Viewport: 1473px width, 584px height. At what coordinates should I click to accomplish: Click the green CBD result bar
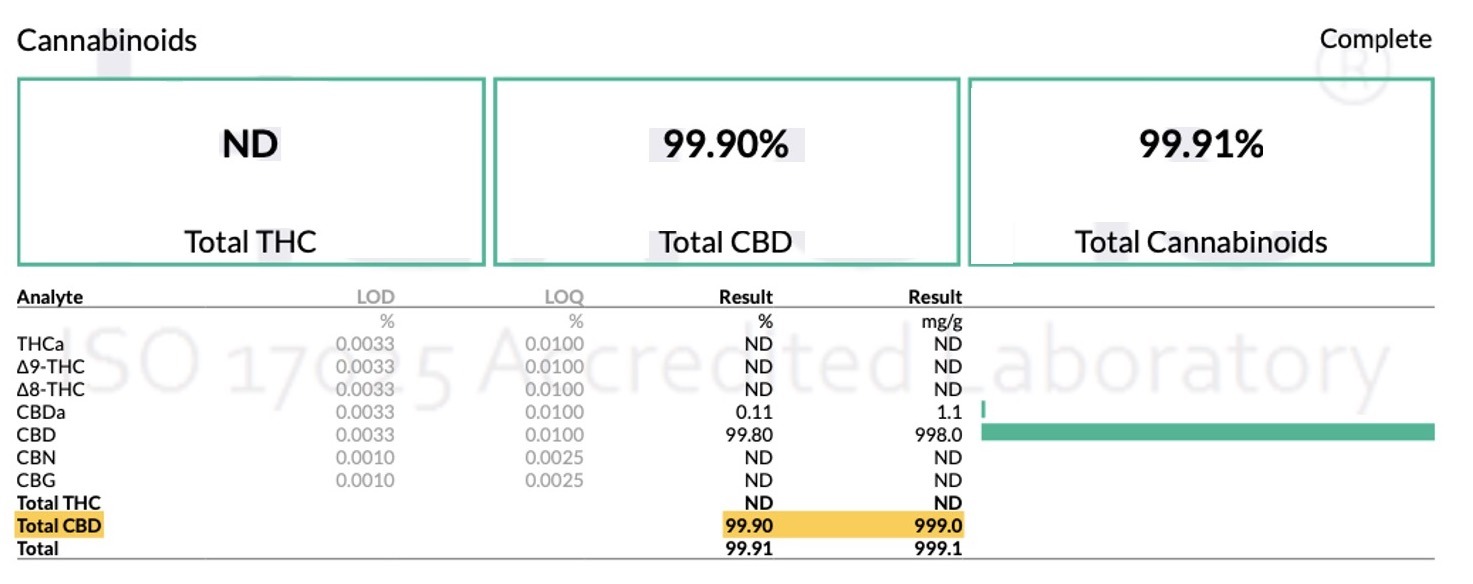click(x=1208, y=432)
